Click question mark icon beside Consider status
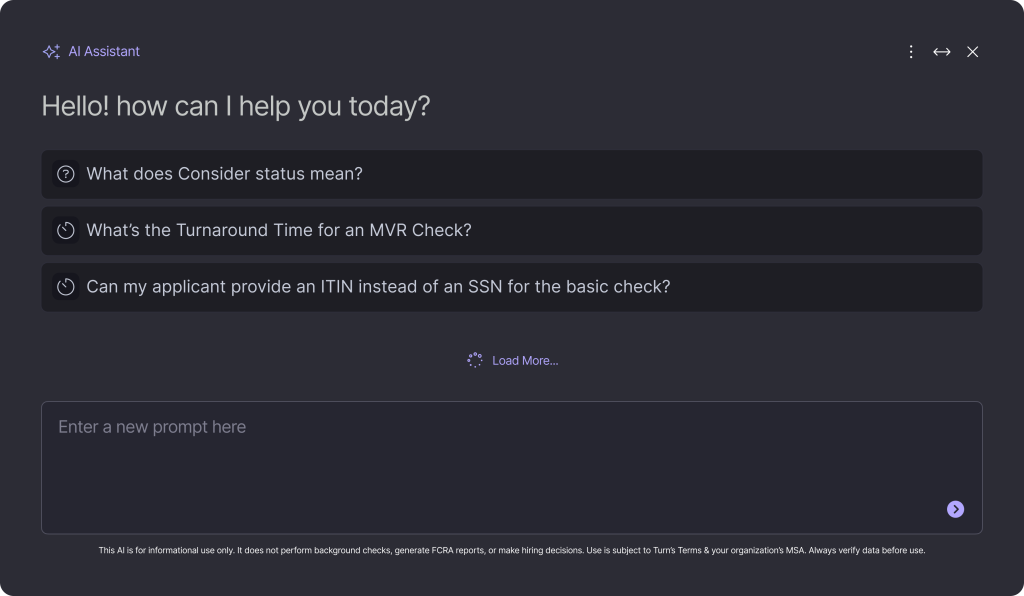The width and height of the screenshot is (1024, 596). [66, 174]
